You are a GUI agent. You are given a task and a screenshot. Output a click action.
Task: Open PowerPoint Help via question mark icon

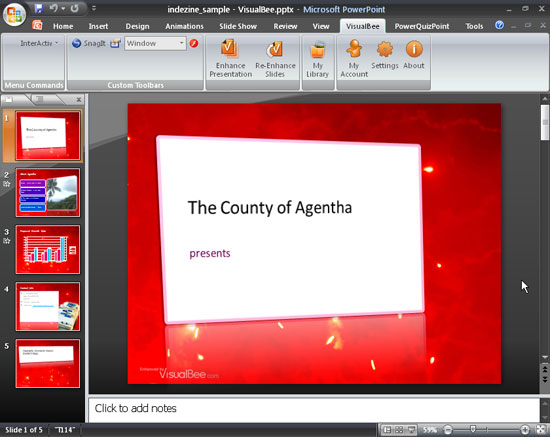[499, 25]
